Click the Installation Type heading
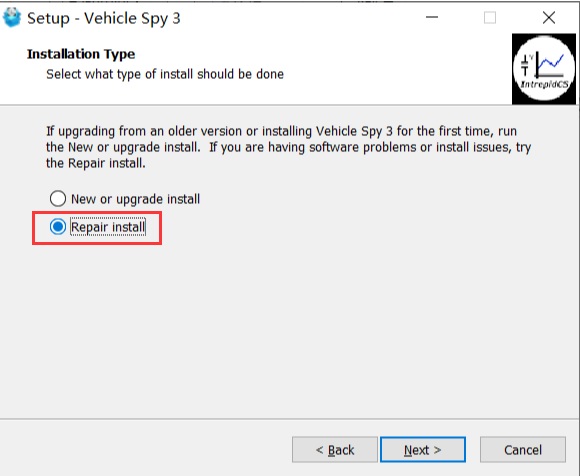The width and height of the screenshot is (580, 476). (x=81, y=54)
